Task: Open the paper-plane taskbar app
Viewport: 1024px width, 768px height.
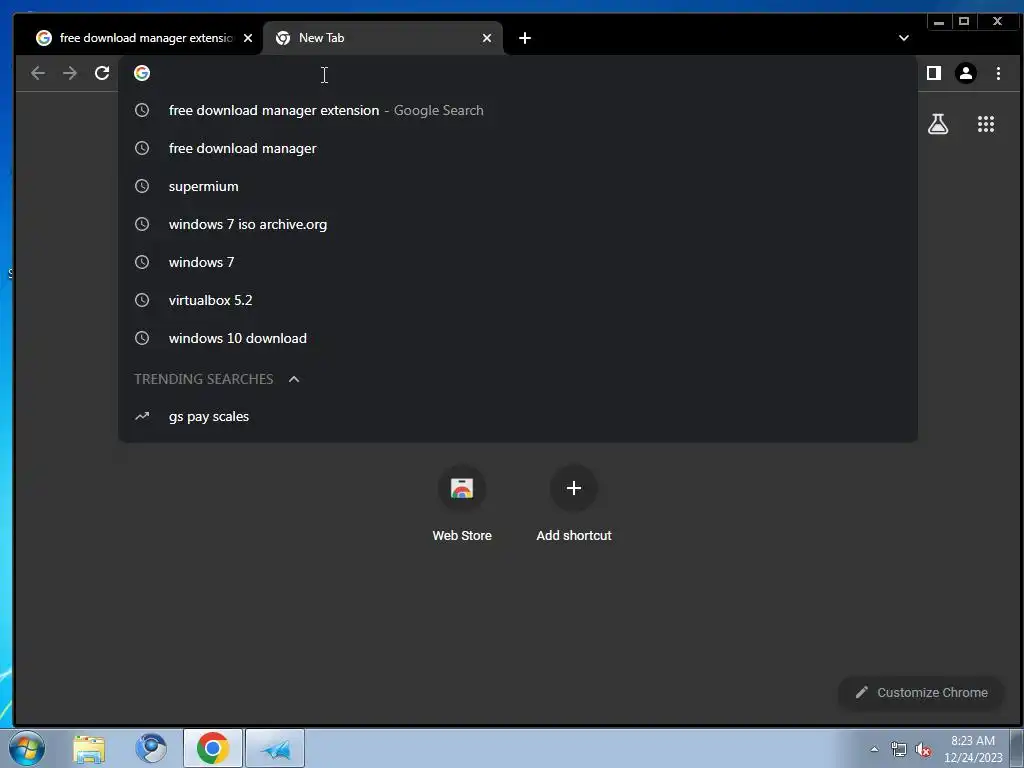Action: (275, 748)
